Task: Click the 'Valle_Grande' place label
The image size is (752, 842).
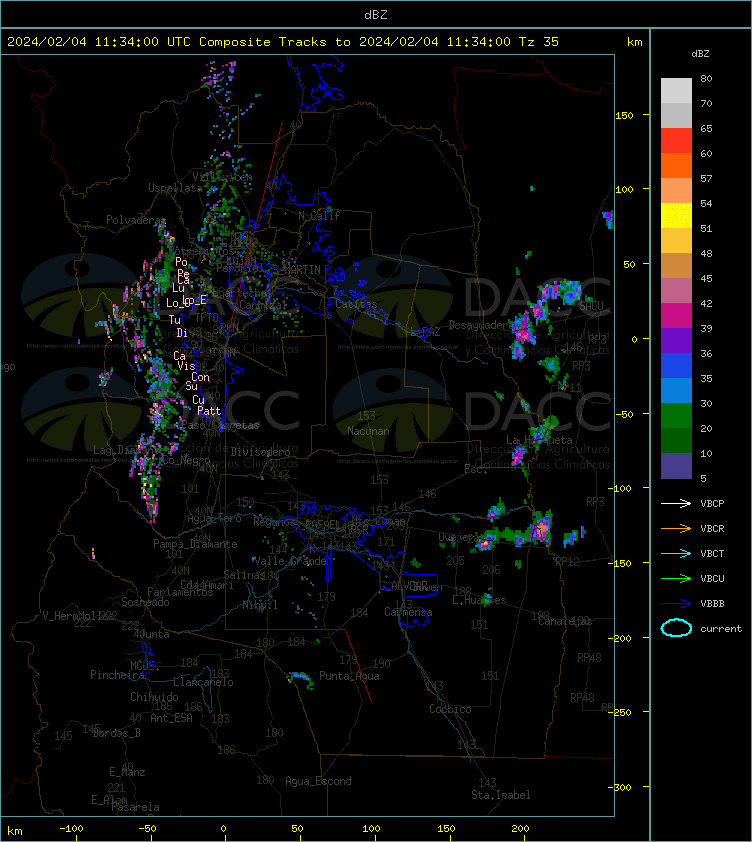Action: (x=290, y=561)
